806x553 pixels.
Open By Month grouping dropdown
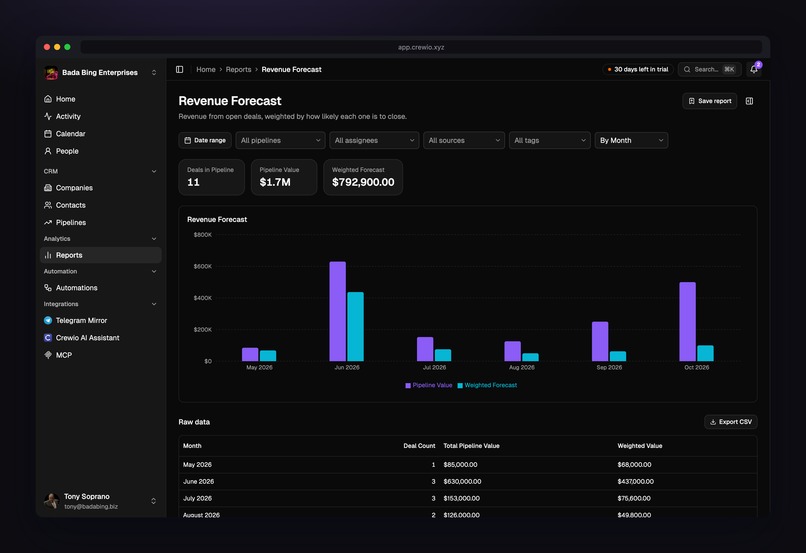pos(631,140)
